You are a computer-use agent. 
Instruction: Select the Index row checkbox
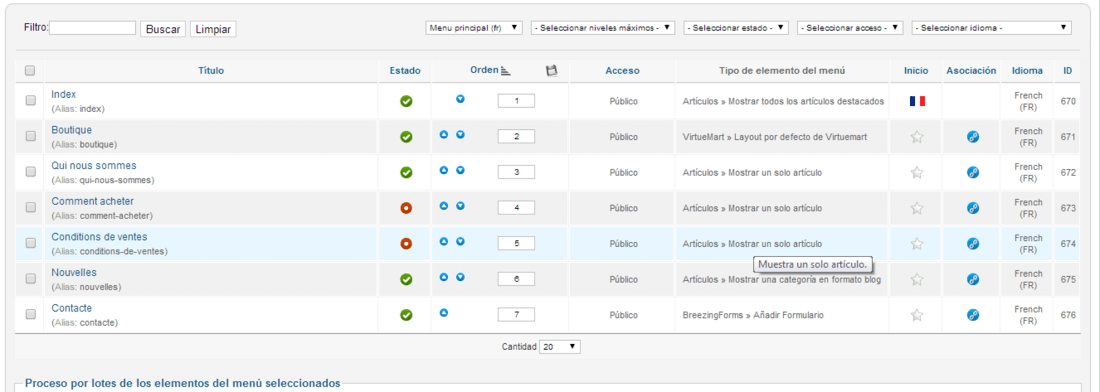click(30, 100)
